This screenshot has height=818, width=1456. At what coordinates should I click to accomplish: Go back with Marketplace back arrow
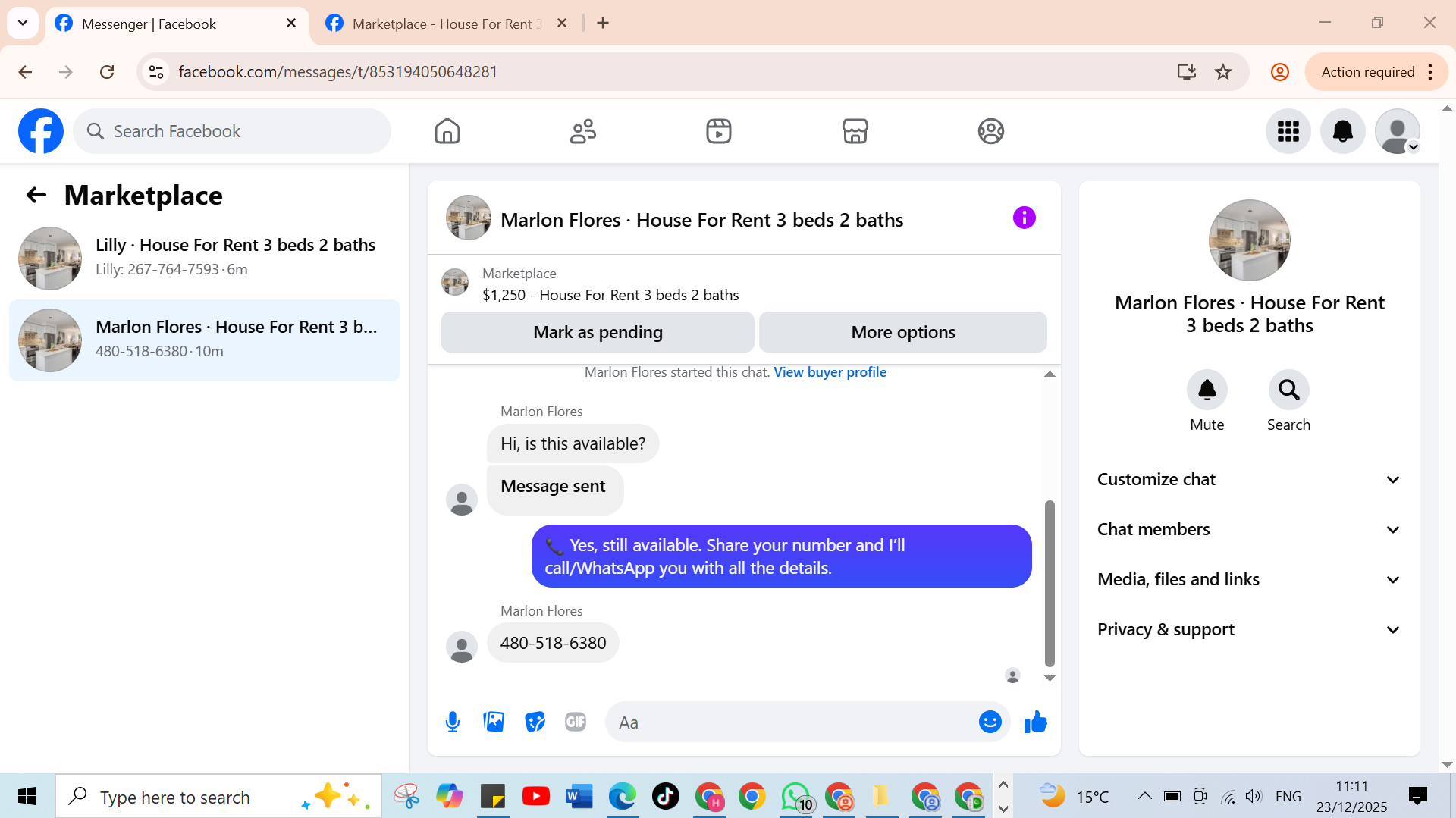(x=36, y=196)
